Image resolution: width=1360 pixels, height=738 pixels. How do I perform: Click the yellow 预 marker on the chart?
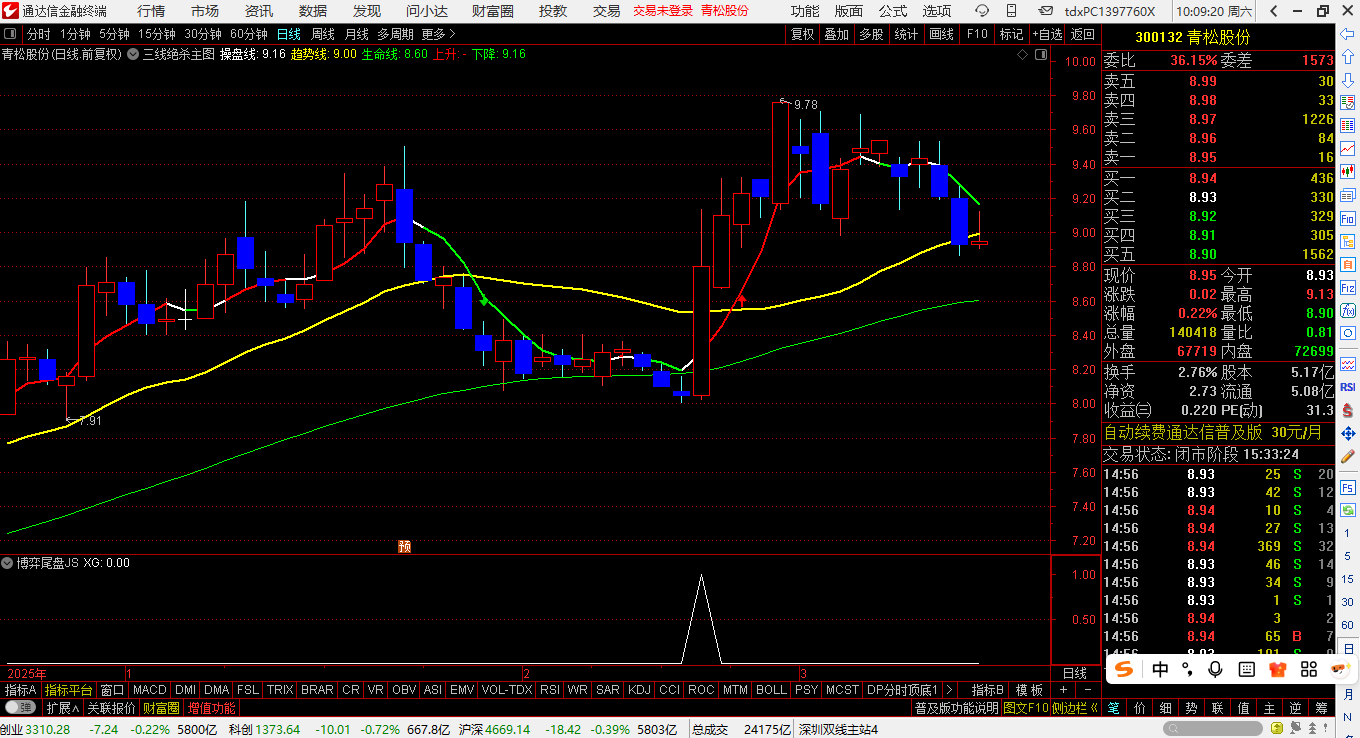404,546
